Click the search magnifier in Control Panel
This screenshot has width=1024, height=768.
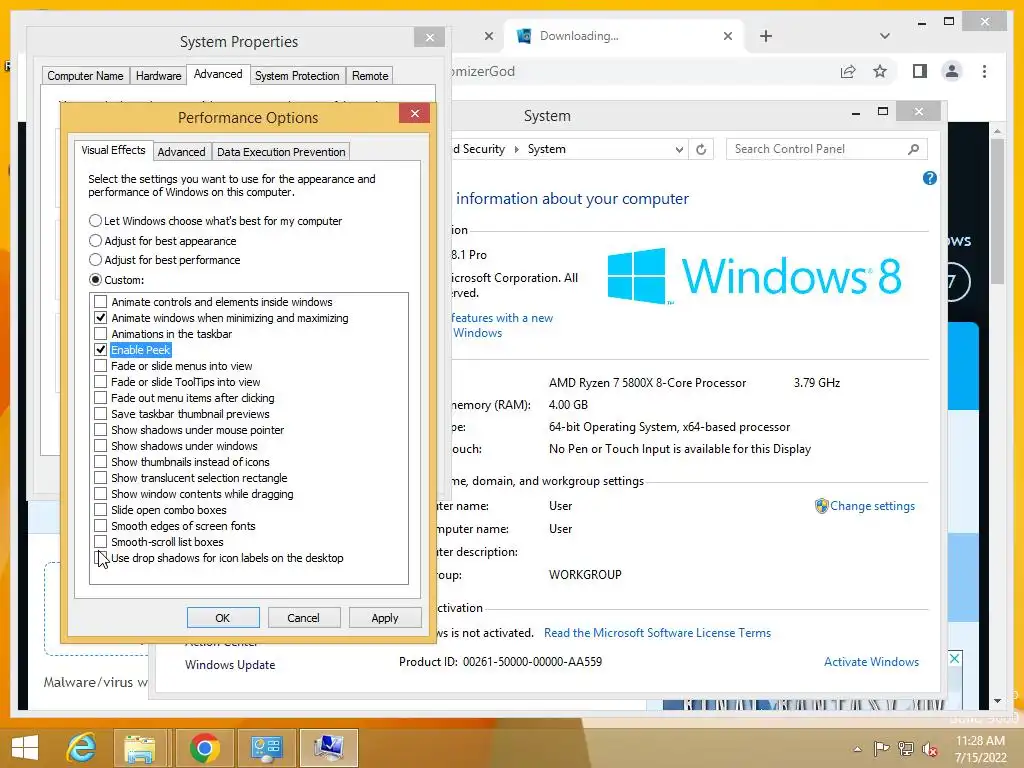coord(913,150)
